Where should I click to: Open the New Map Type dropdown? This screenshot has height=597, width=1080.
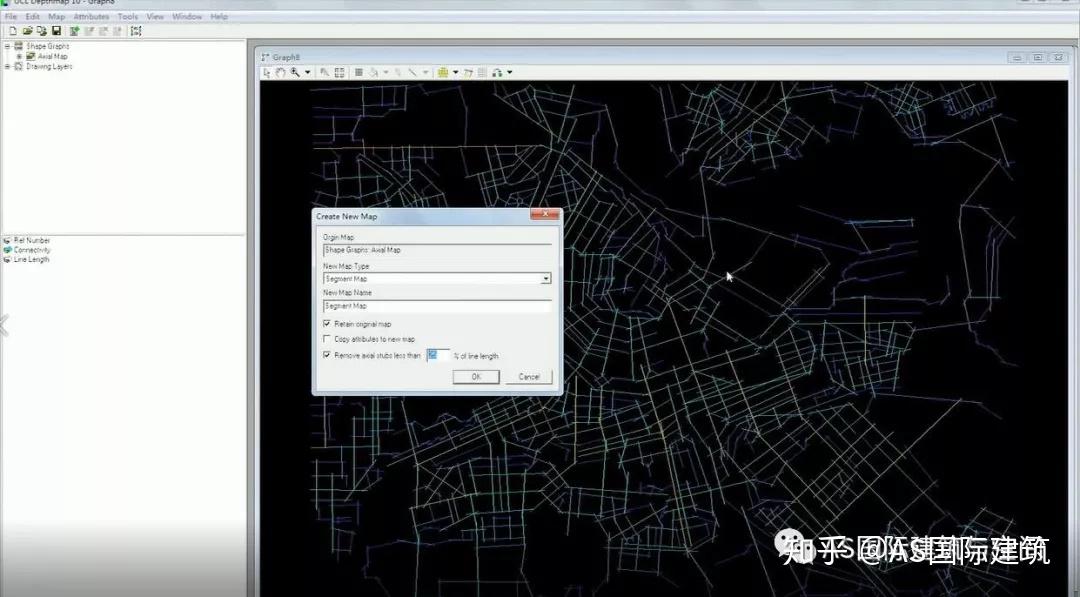click(x=545, y=278)
